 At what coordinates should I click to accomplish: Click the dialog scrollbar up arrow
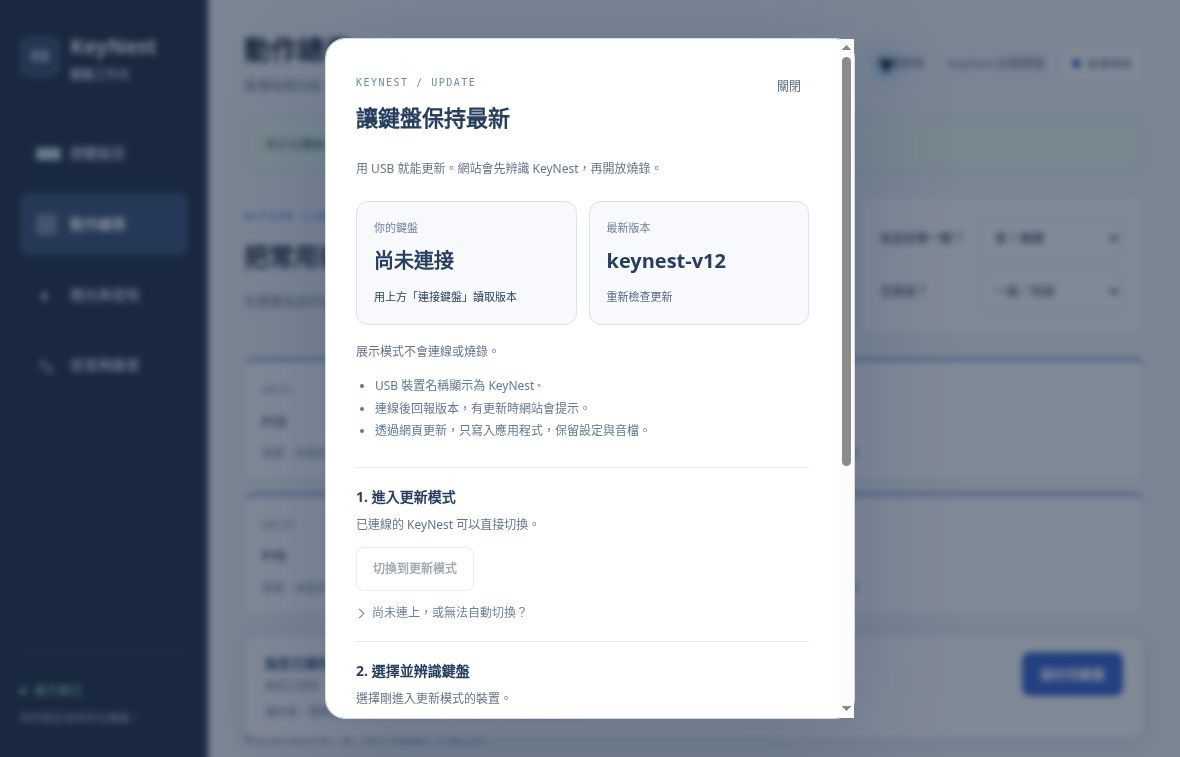tap(847, 47)
